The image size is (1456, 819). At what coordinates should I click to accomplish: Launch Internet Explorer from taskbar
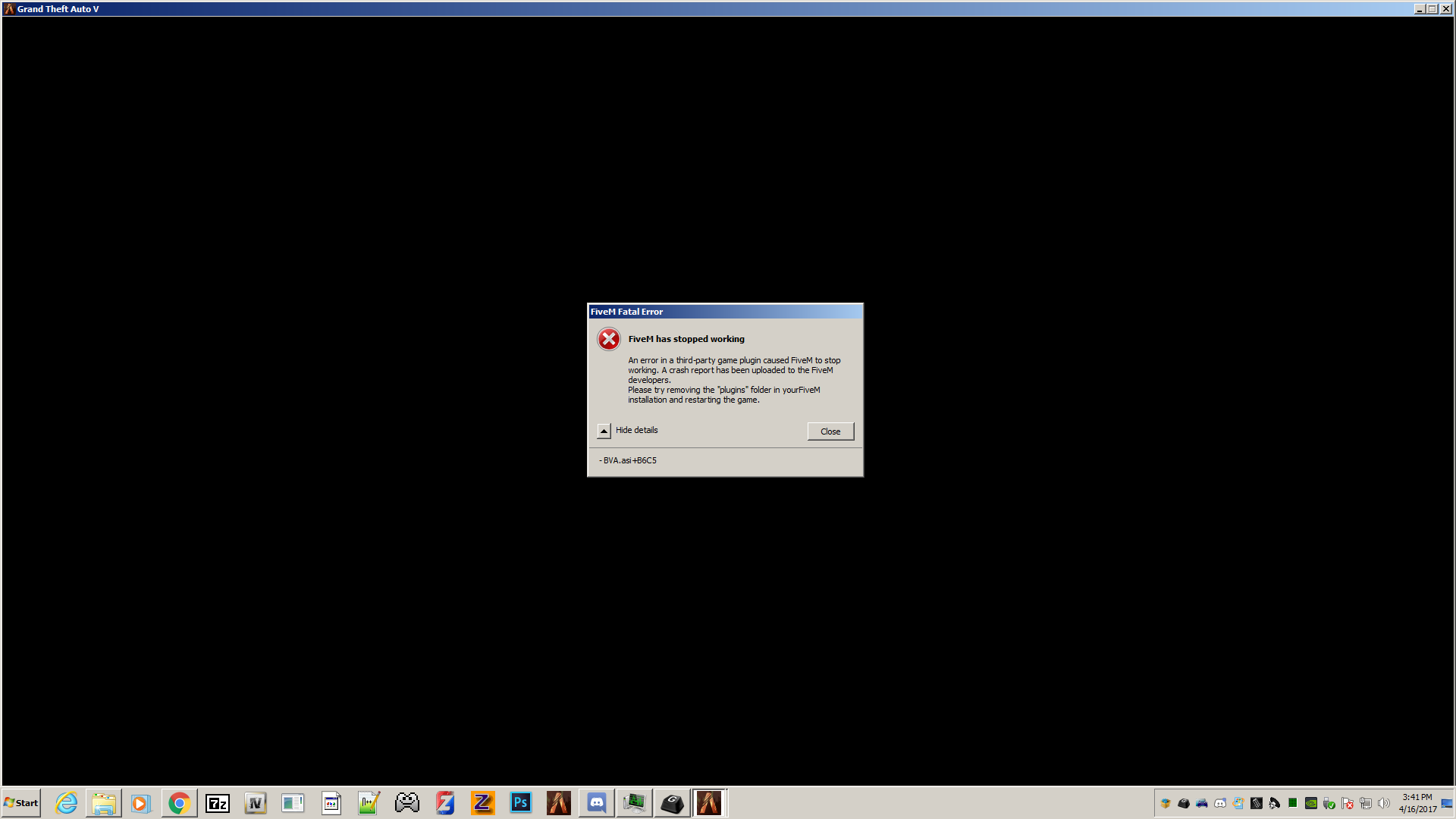pyautogui.click(x=66, y=803)
